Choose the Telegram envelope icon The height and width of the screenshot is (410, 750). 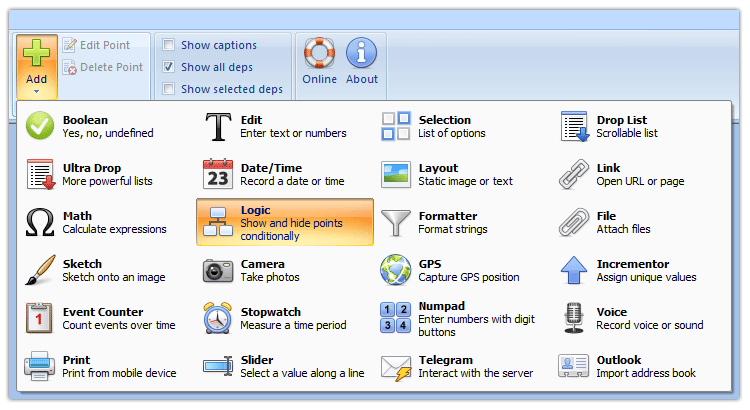396,368
